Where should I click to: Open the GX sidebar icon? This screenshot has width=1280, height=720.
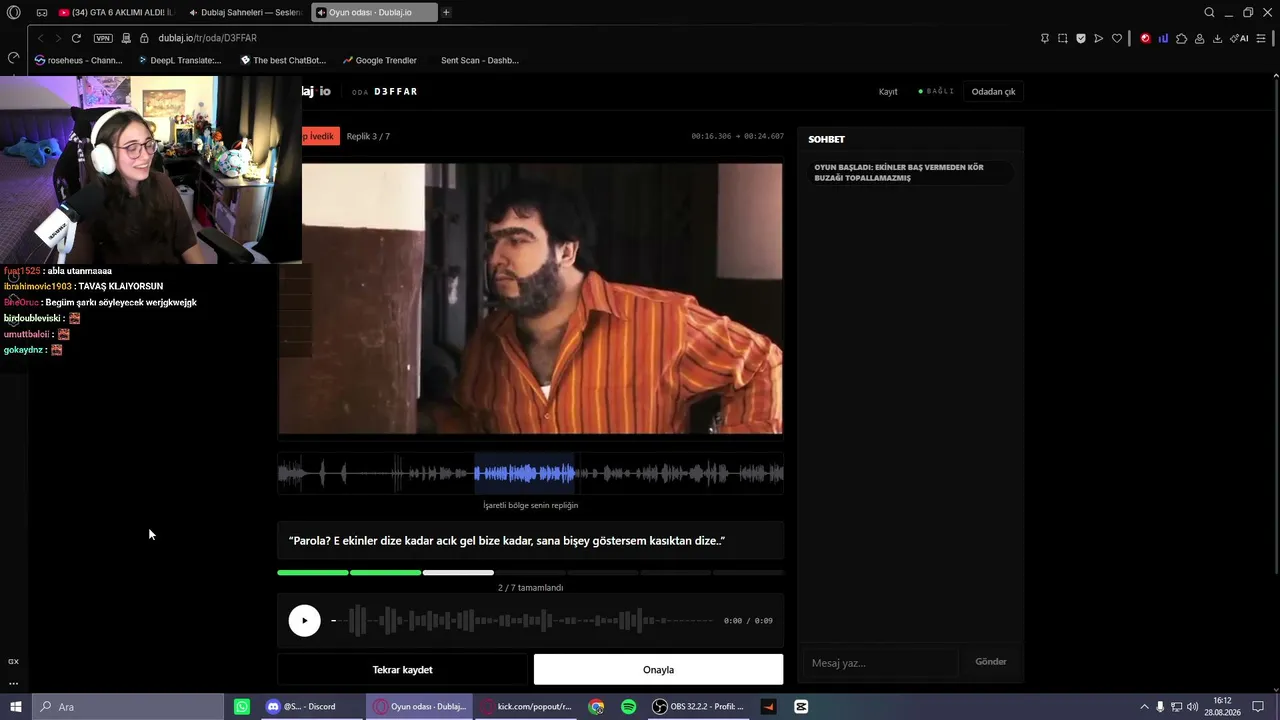coord(13,661)
